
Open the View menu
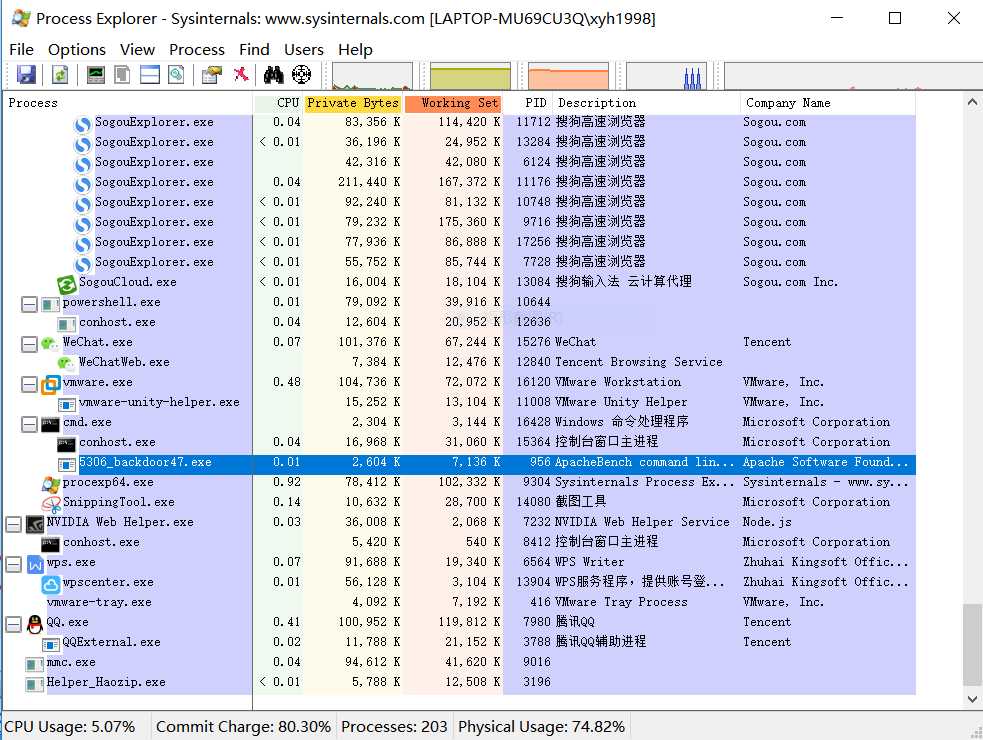click(137, 50)
